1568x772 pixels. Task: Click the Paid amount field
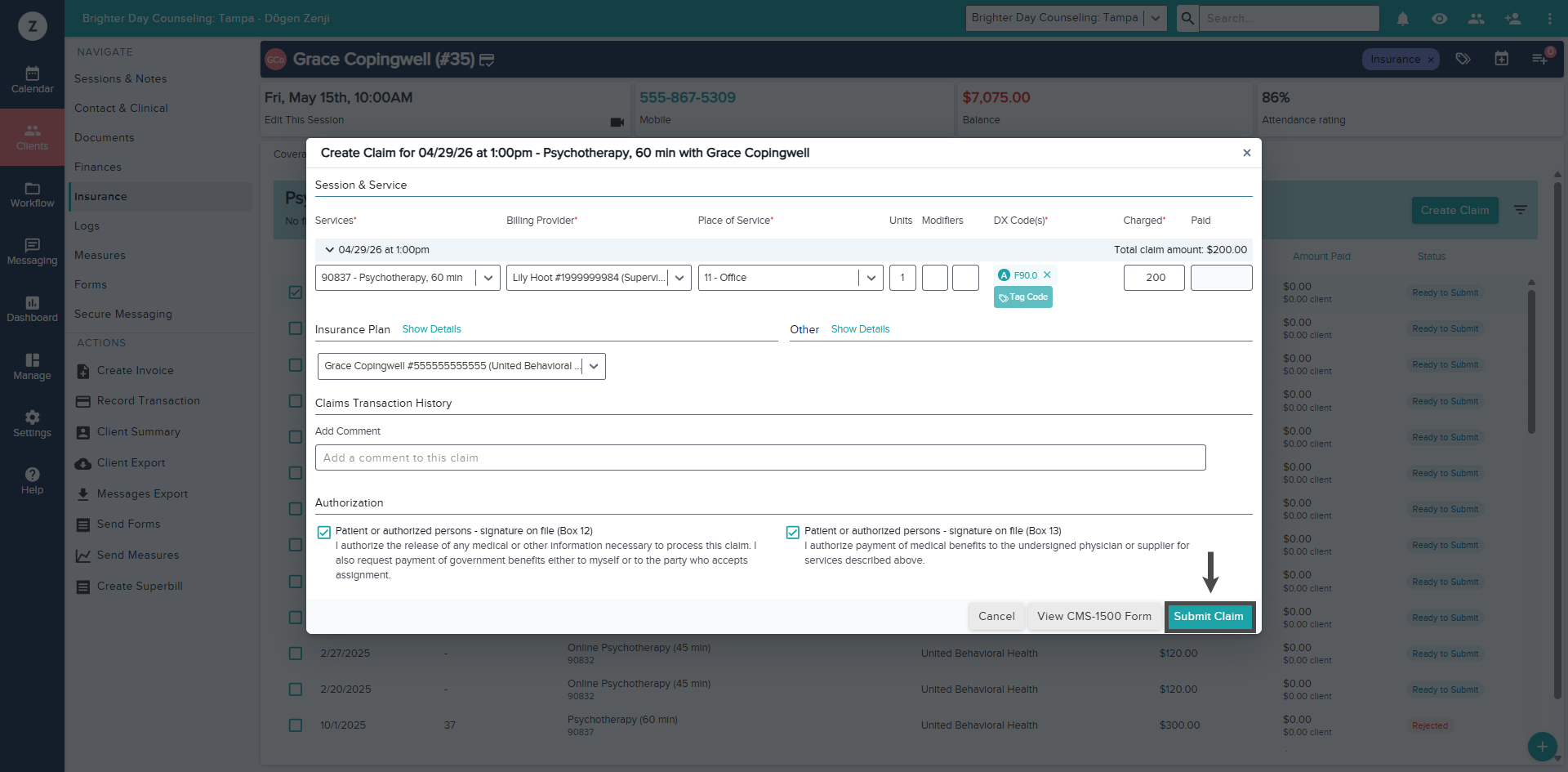(1222, 278)
